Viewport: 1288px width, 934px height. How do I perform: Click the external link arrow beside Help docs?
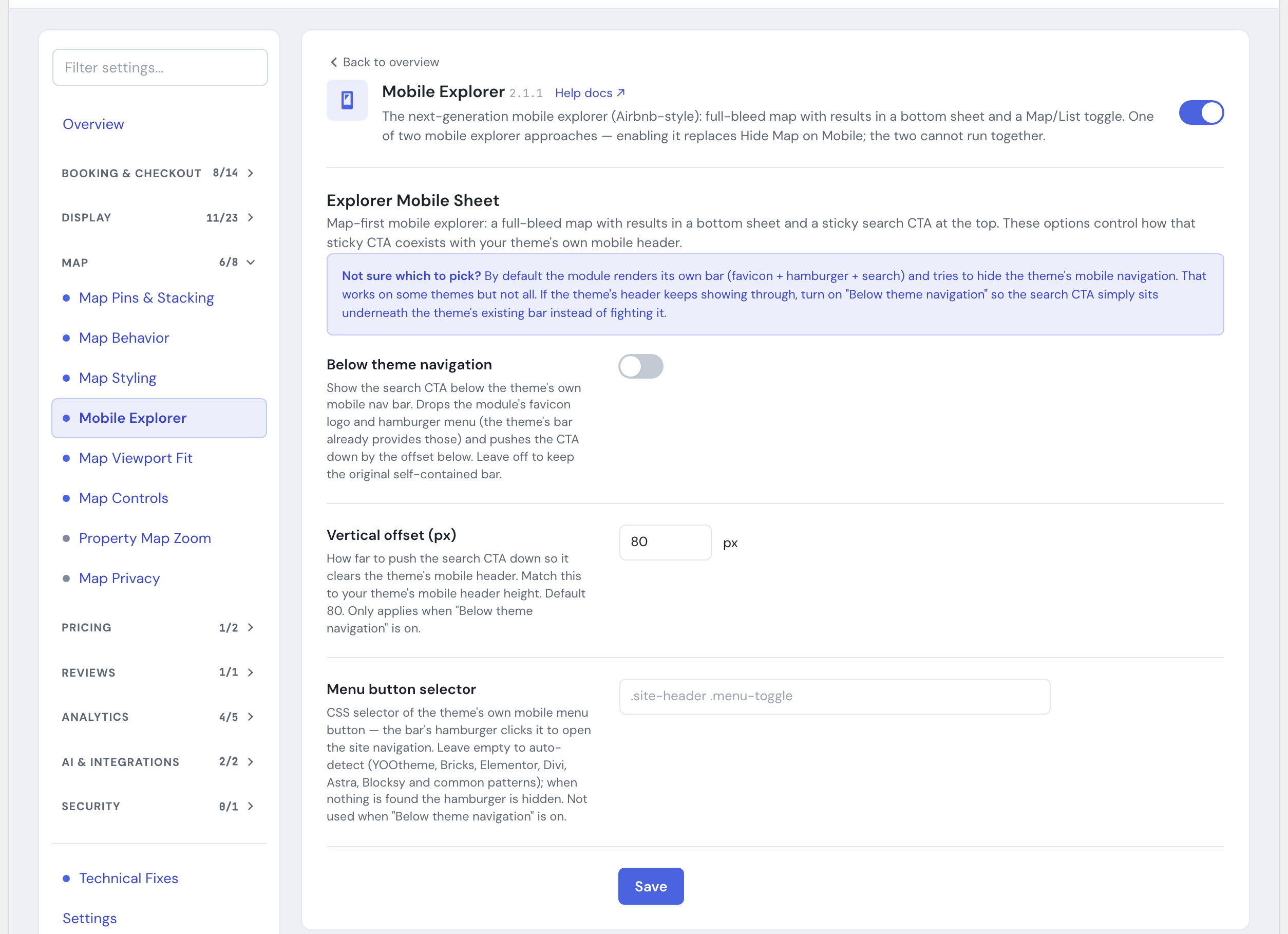[621, 92]
